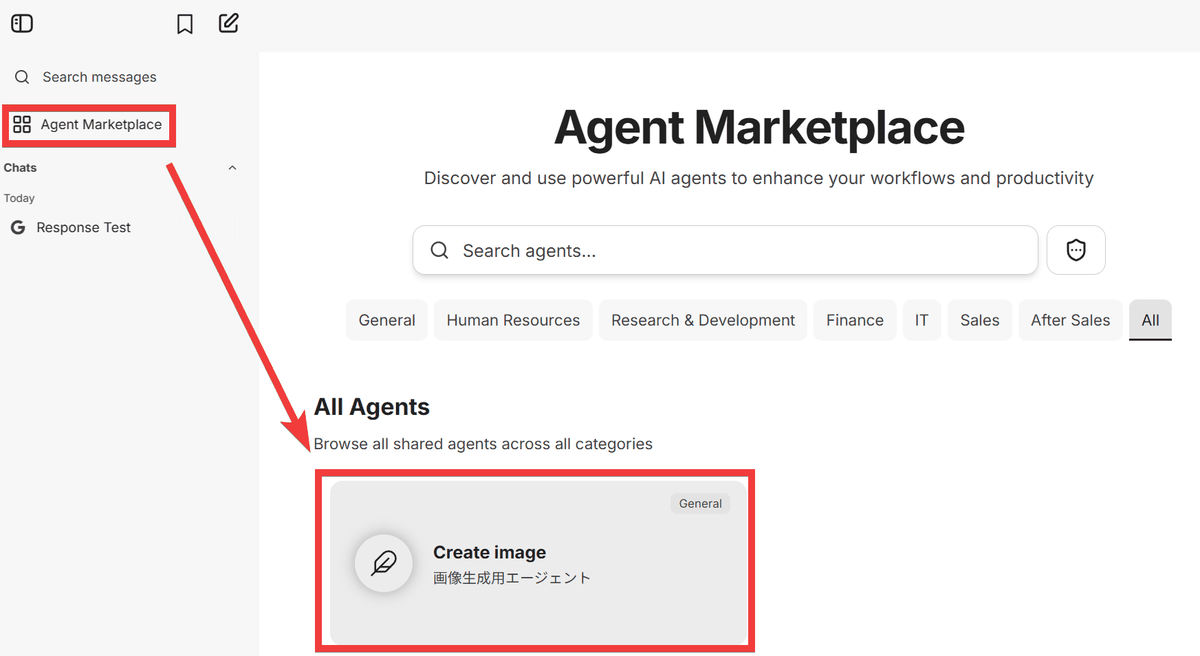Collapse the Chats section chevron

tap(233, 168)
